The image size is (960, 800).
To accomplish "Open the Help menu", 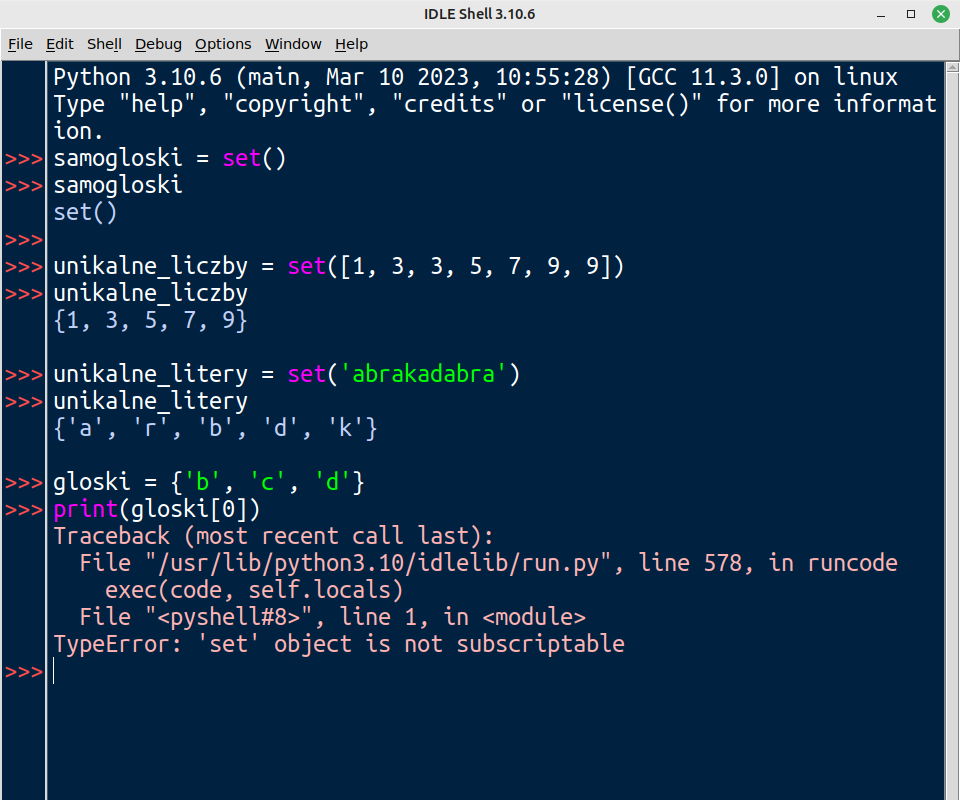I will (351, 44).
